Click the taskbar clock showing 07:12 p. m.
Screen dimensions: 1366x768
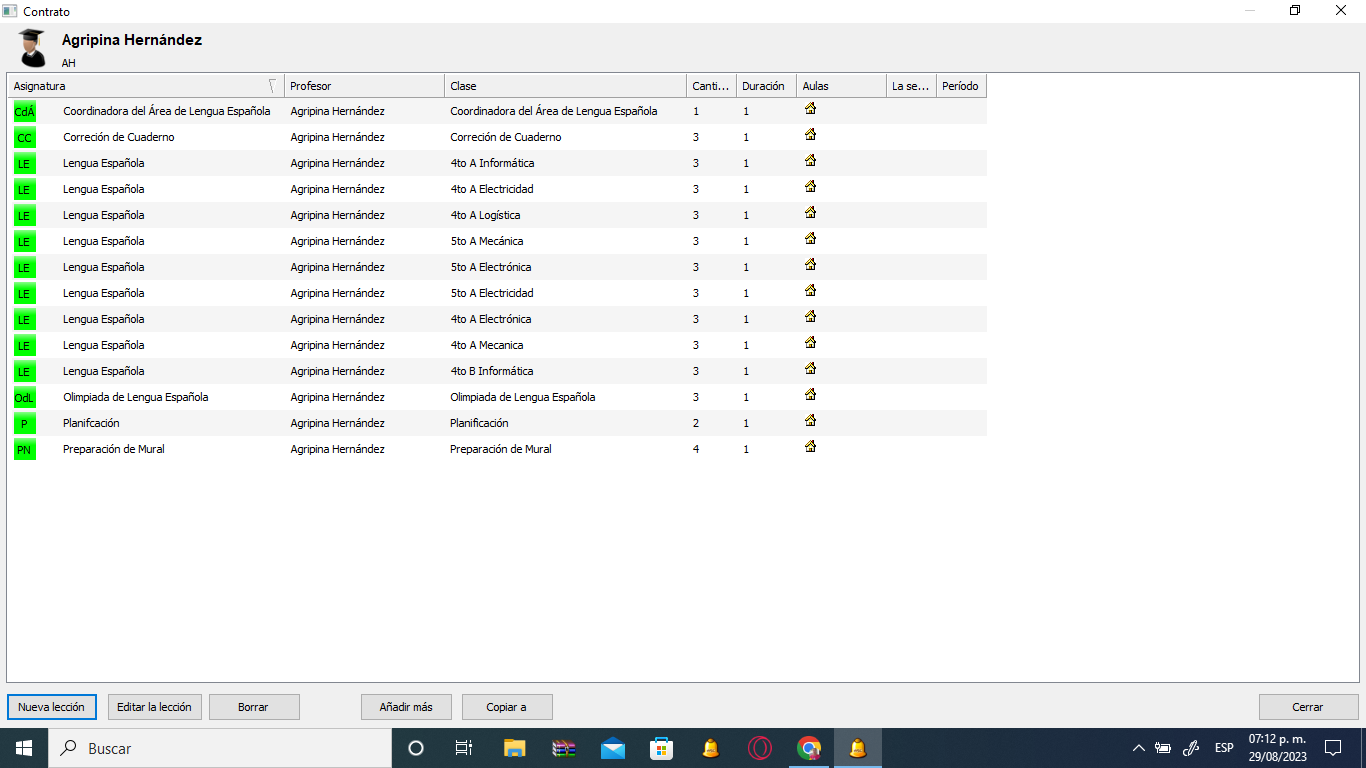1277,748
